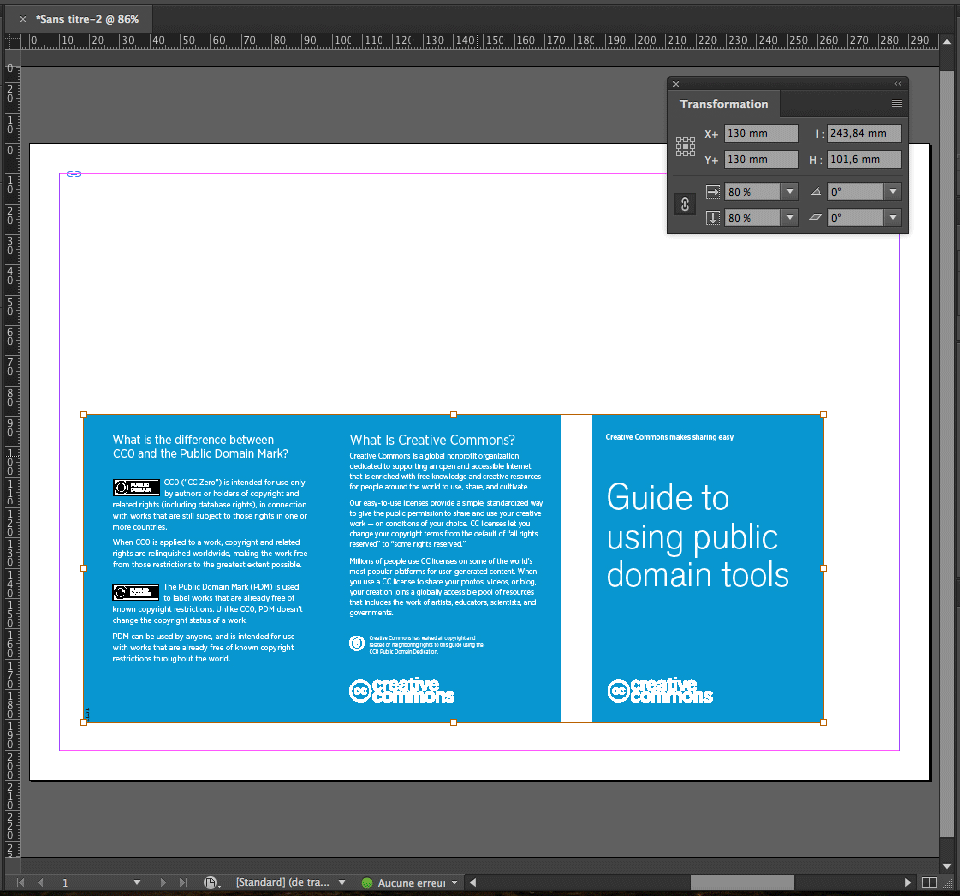This screenshot has height=896, width=960.
Task: Open the Transformation panel flyout menu
Action: coord(896,104)
